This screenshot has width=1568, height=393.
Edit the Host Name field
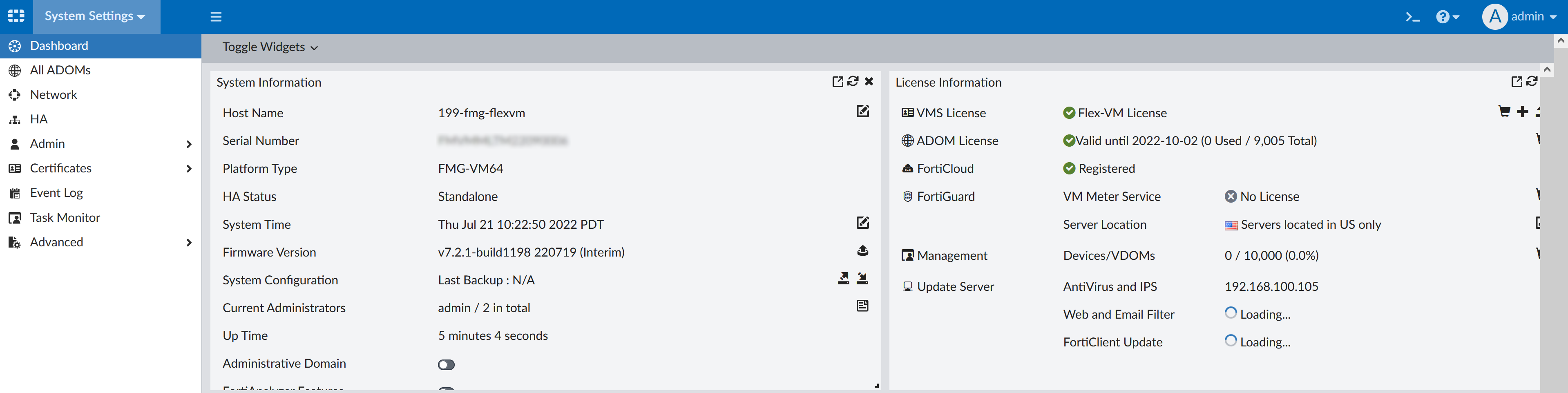click(862, 112)
